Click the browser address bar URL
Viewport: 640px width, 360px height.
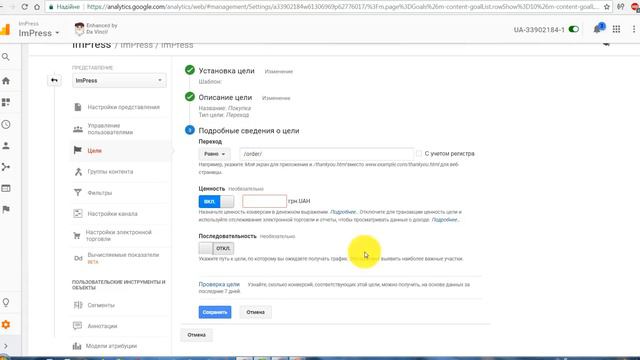click(x=343, y=7)
